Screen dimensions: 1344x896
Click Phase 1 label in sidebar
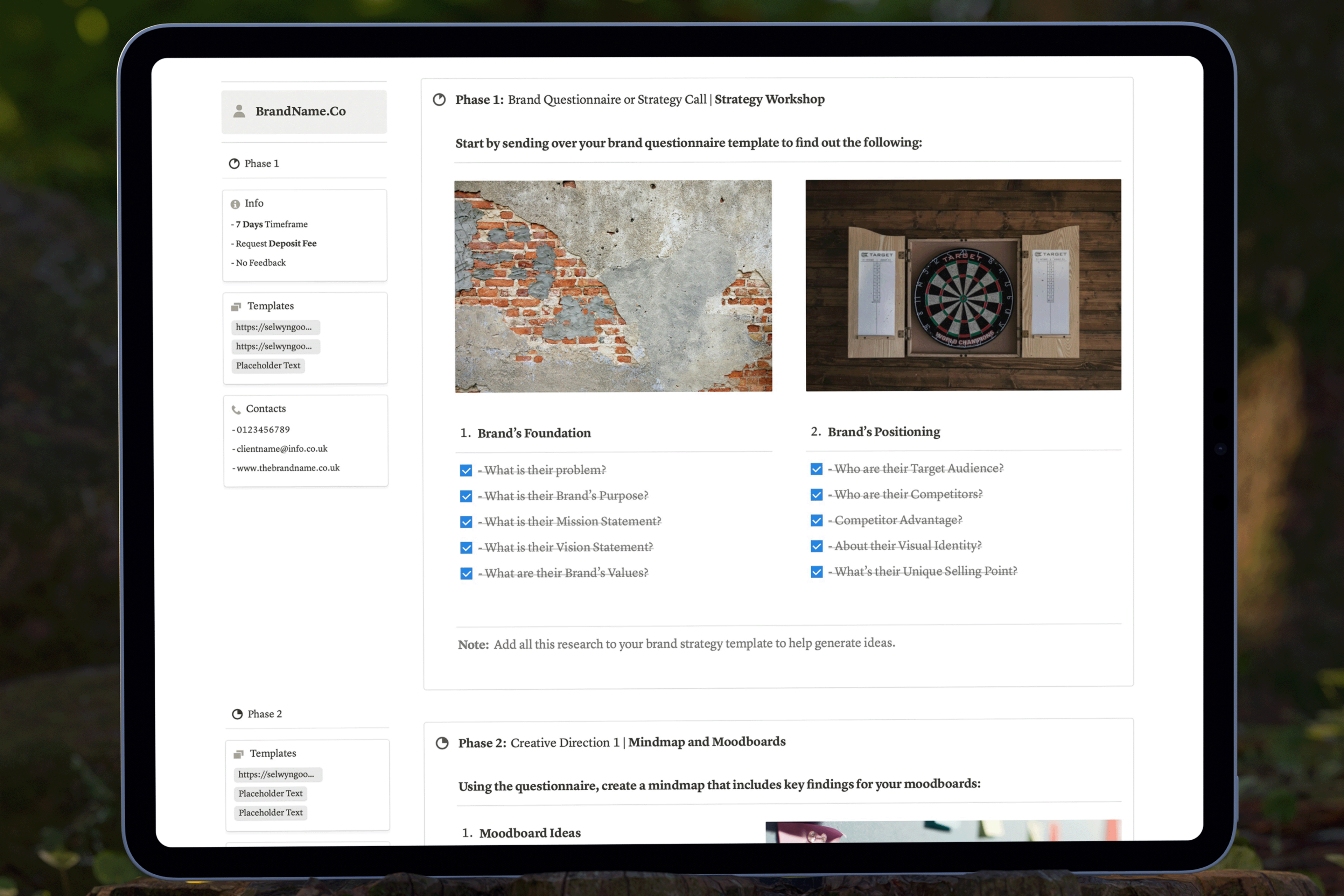tap(262, 163)
